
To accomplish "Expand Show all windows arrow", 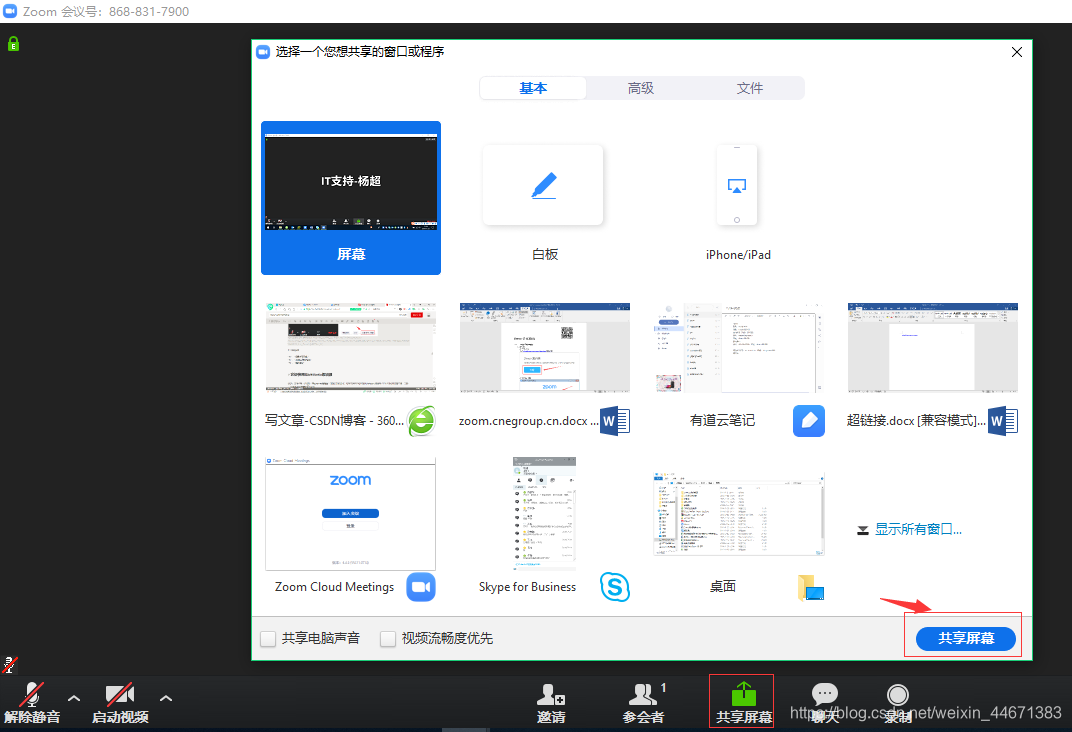I will [x=863, y=530].
